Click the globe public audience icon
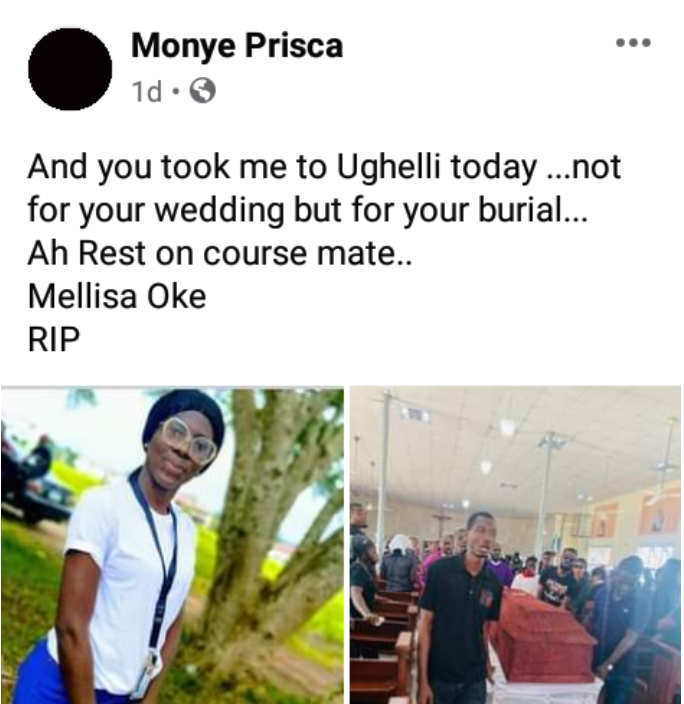Image resolution: width=684 pixels, height=704 pixels. click(x=203, y=91)
